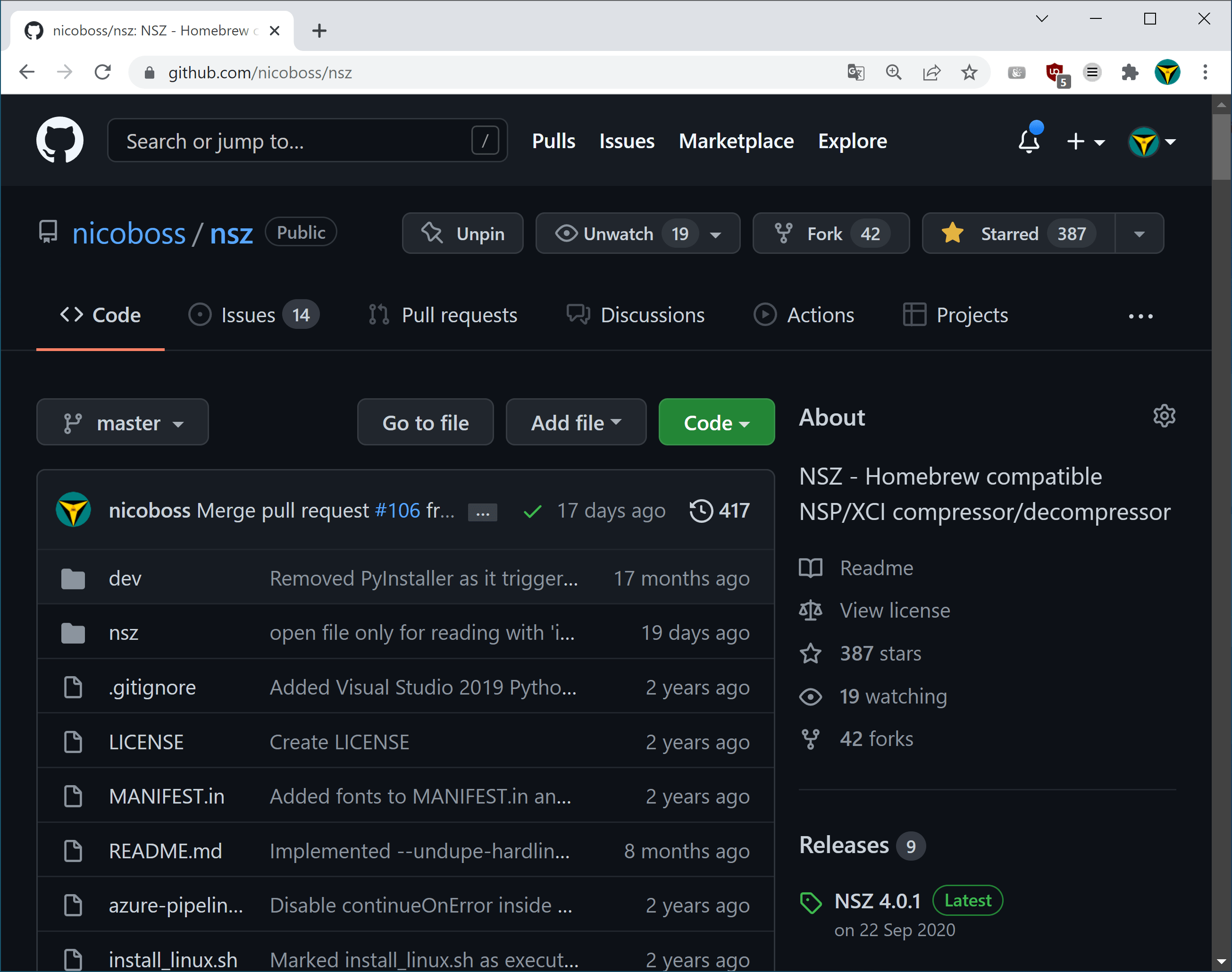Click the GitHub Octocat home logo
1232x972 pixels.
pyautogui.click(x=59, y=141)
